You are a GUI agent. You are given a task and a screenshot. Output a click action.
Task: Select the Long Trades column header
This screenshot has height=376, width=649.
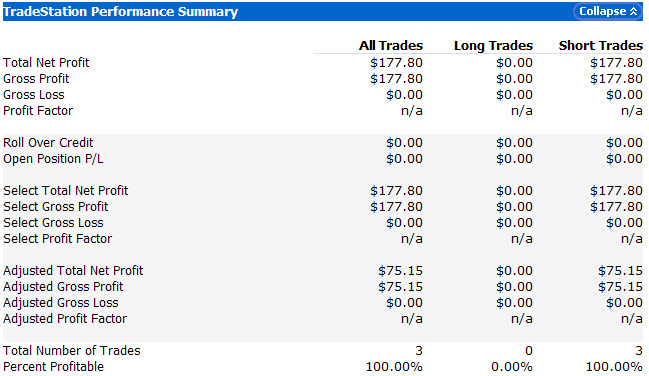493,46
